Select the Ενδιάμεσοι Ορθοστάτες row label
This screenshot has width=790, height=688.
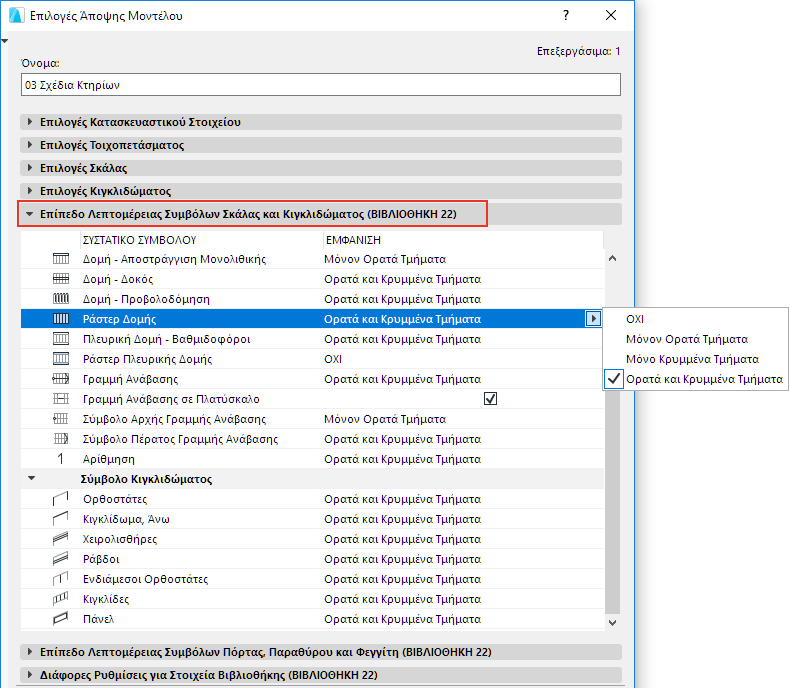click(x=146, y=579)
